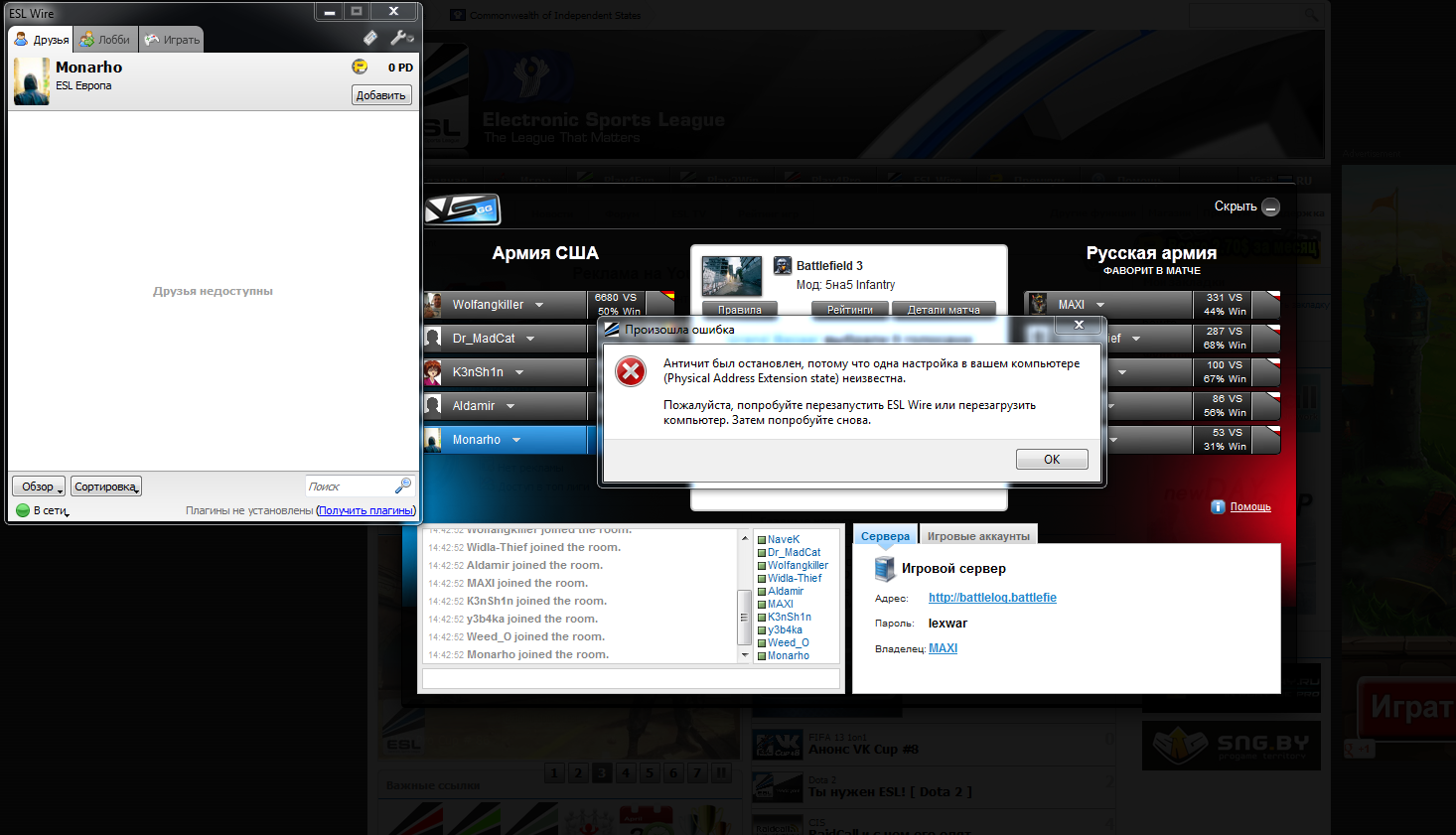Select Wolfangkiller in the room user list
1456x835 pixels.
[x=798, y=565]
